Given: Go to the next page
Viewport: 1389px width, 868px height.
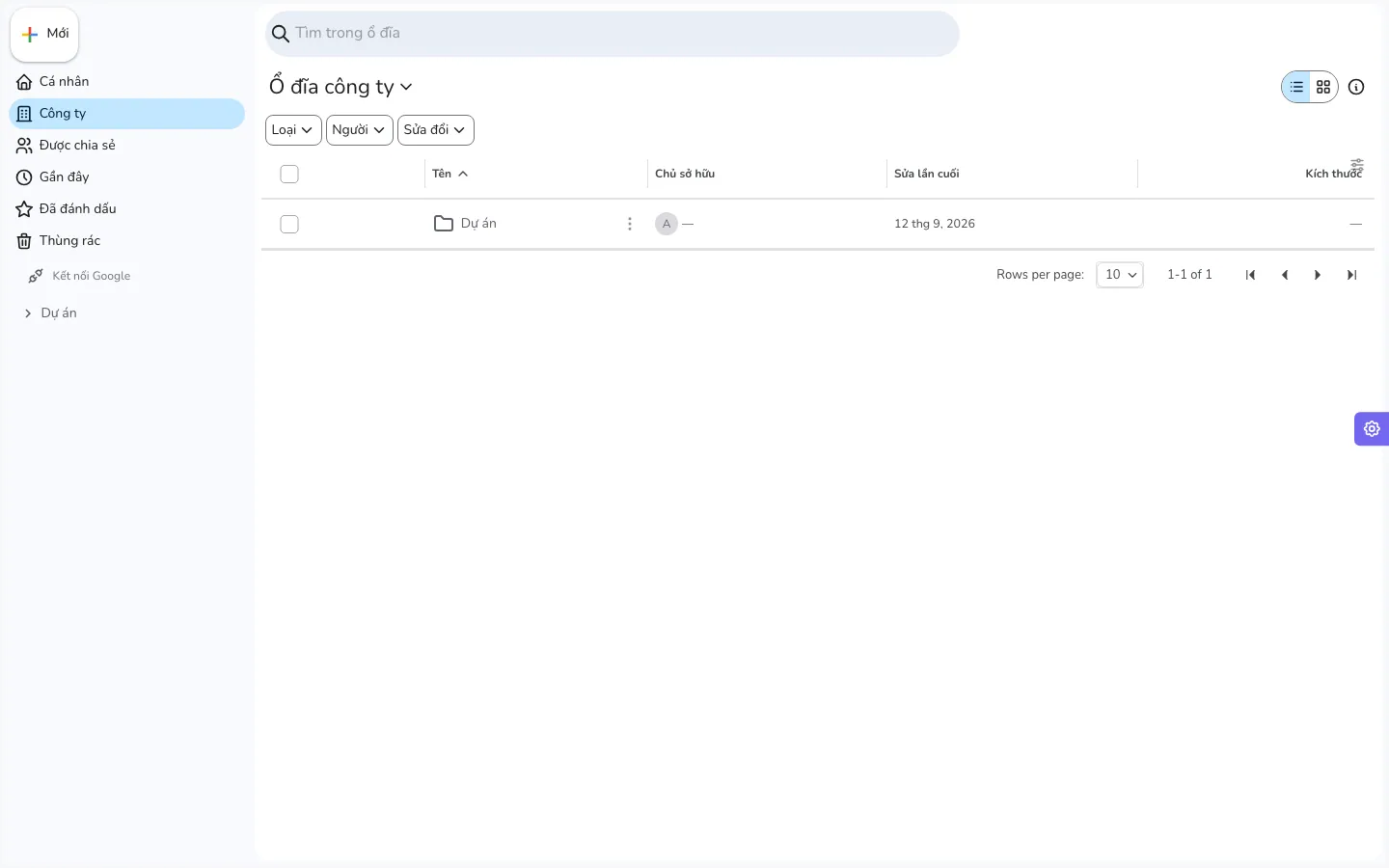Looking at the screenshot, I should tap(1318, 275).
